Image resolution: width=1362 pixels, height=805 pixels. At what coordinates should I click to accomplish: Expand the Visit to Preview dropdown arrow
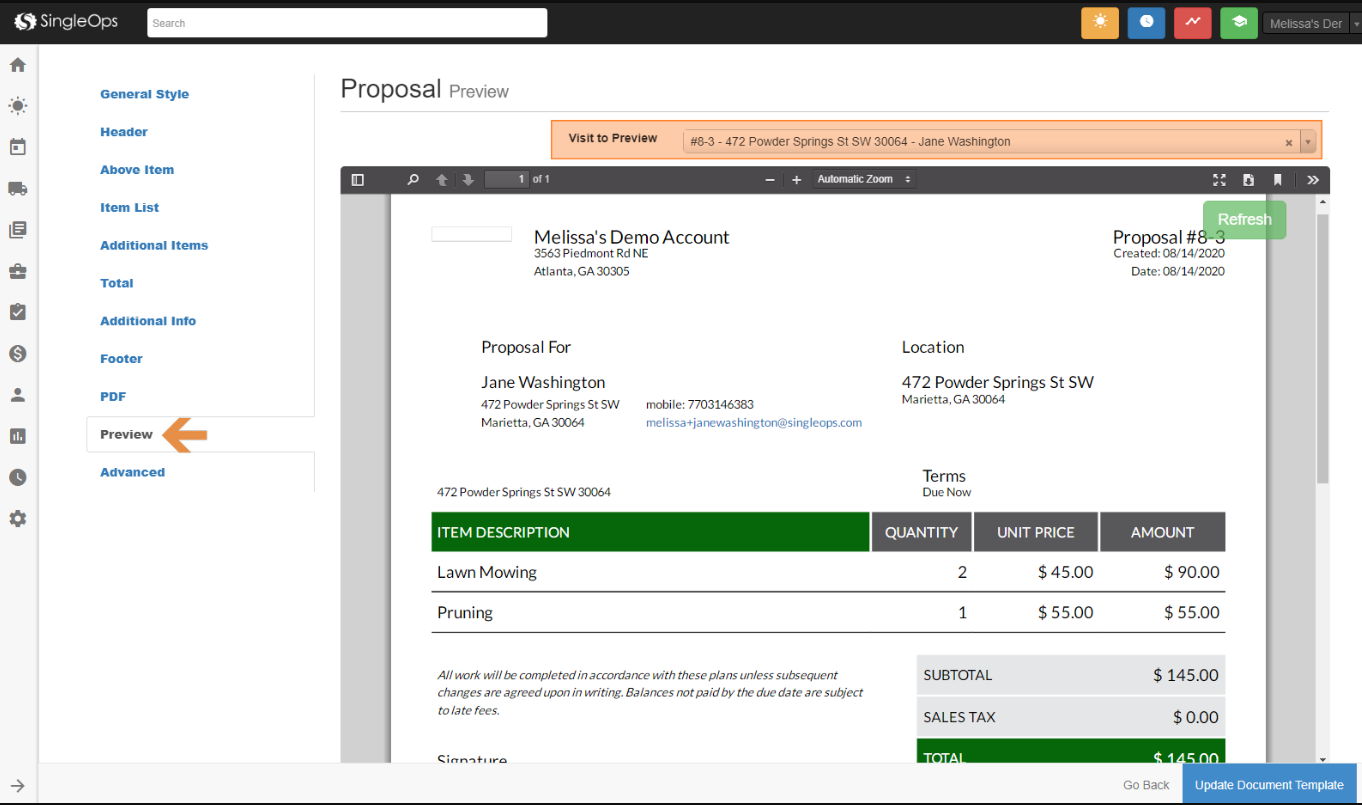point(1308,142)
